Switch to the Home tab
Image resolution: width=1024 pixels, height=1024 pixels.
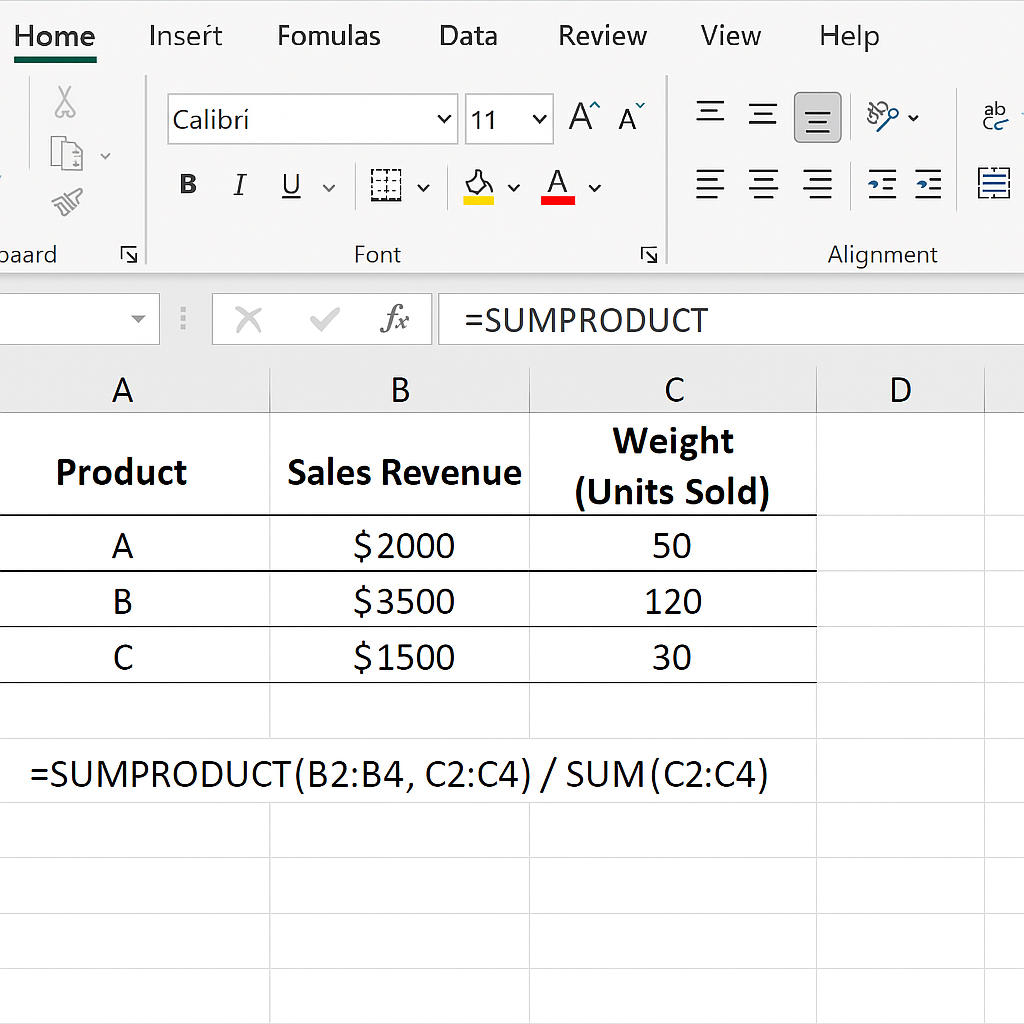point(55,36)
